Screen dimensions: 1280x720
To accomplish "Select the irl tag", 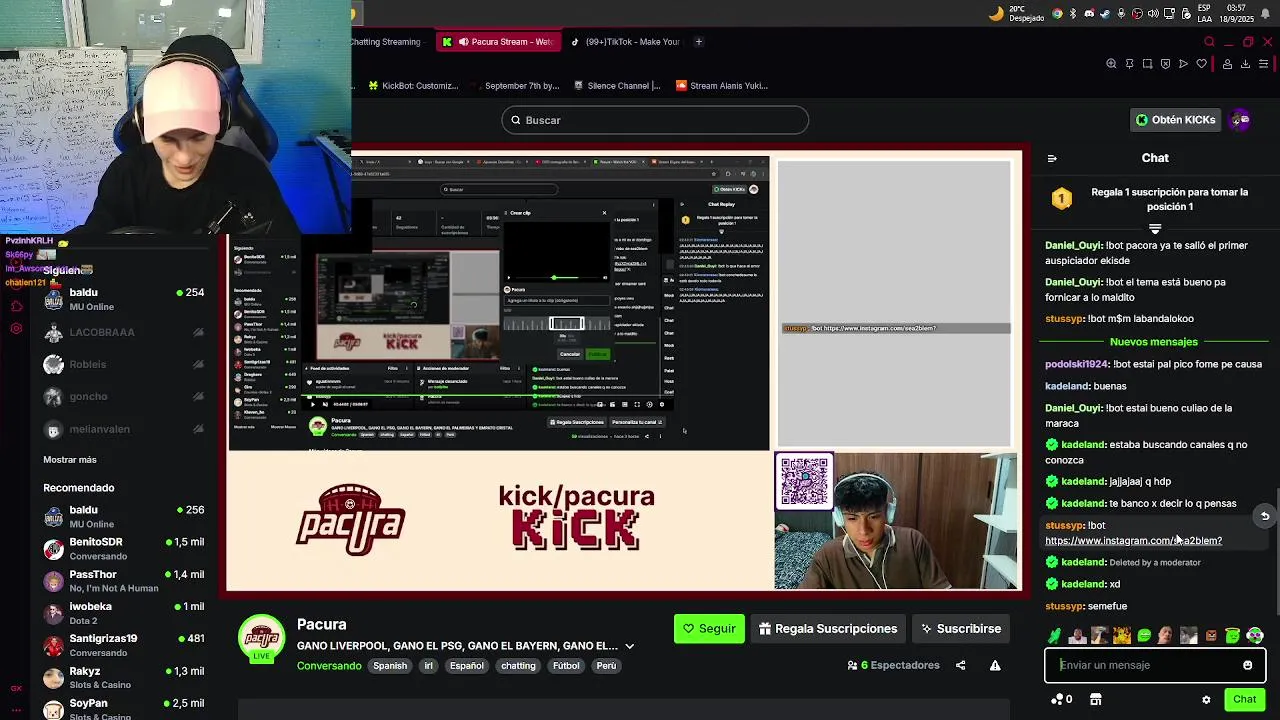I will click(428, 666).
